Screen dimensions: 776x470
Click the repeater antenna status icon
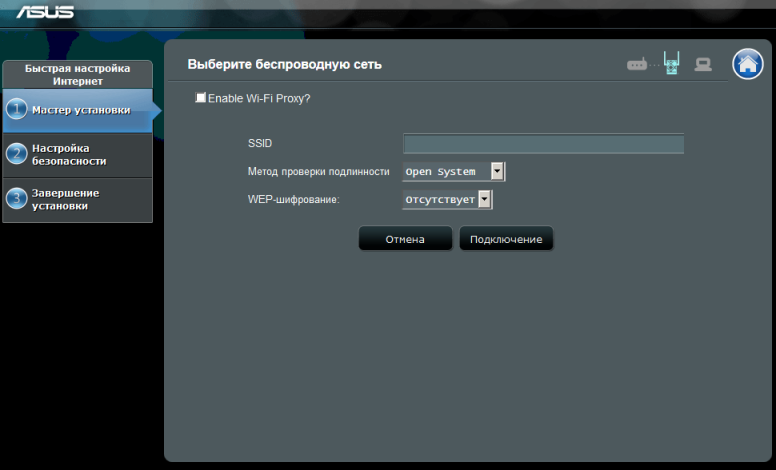pyautogui.click(x=672, y=63)
